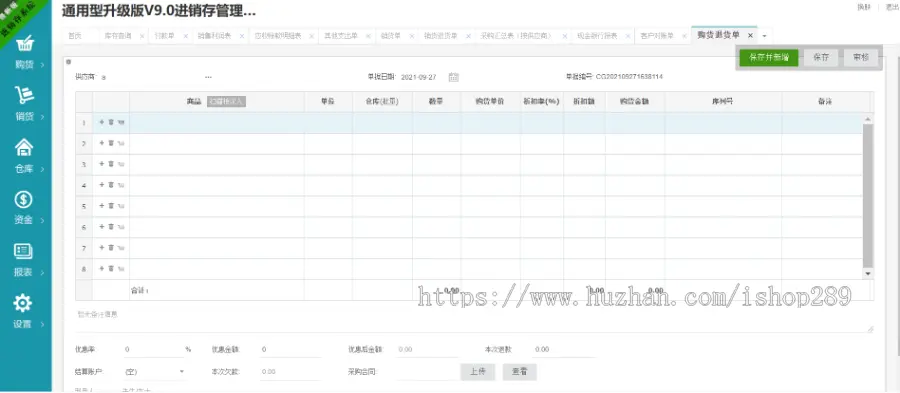Close the 客户对账单 tab
The image size is (900, 393).
point(684,36)
